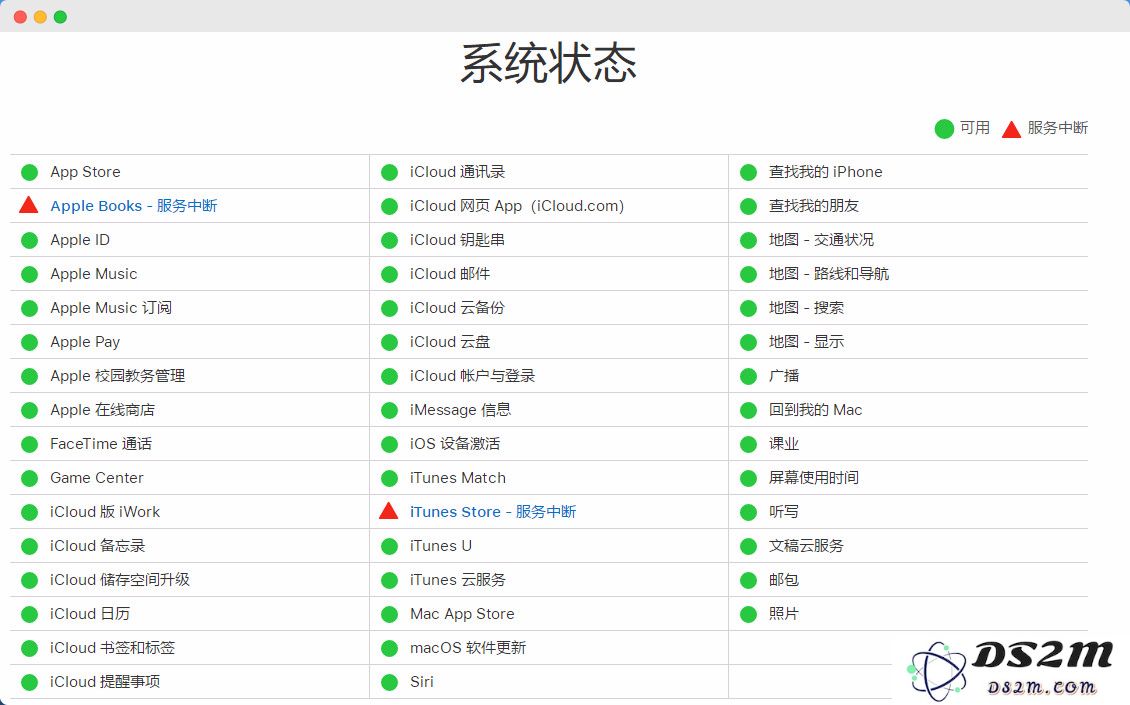Click the green status dot for Apple Pay

[x=30, y=342]
